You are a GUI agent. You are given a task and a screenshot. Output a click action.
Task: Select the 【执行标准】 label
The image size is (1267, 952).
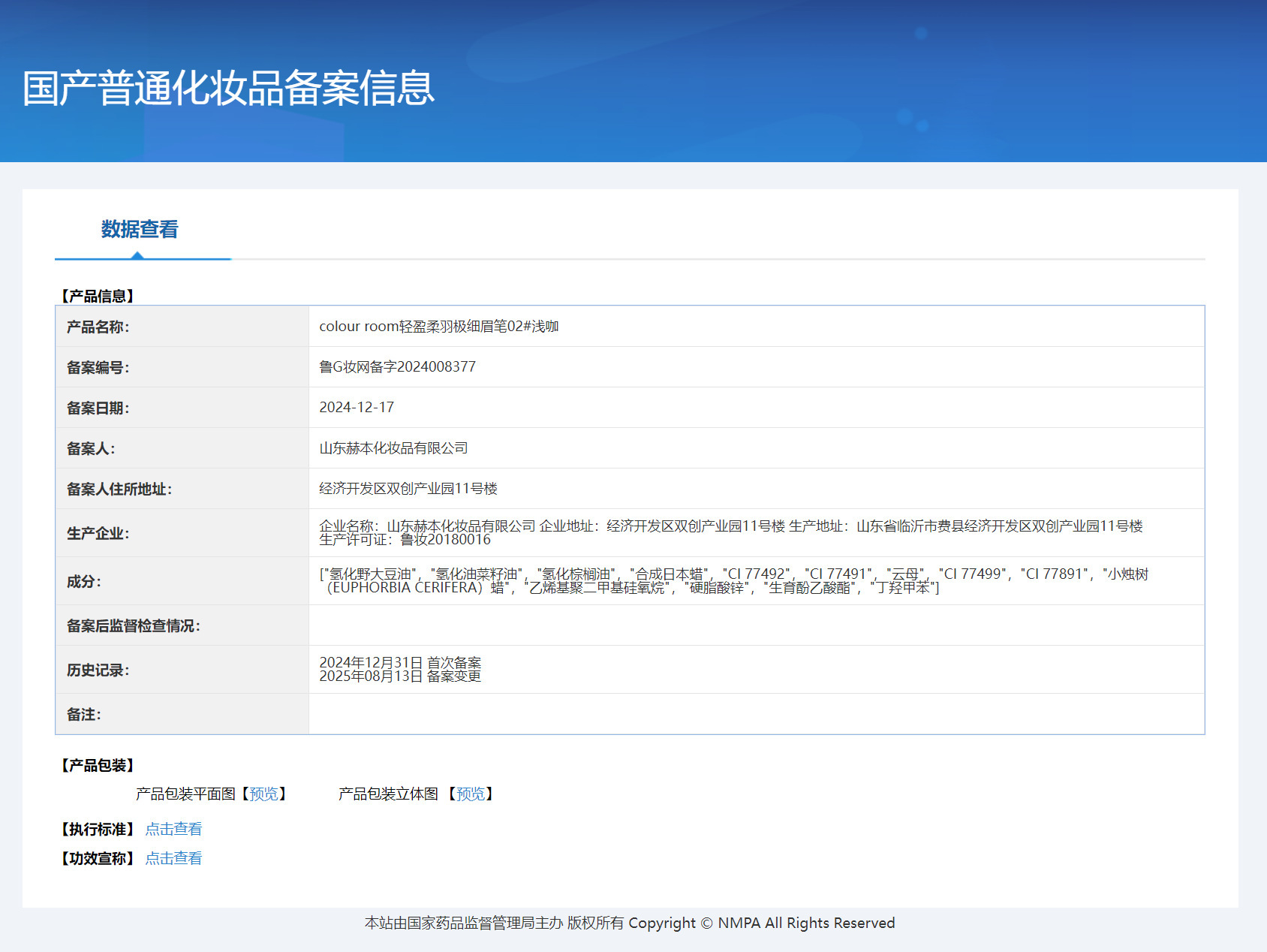[x=98, y=829]
